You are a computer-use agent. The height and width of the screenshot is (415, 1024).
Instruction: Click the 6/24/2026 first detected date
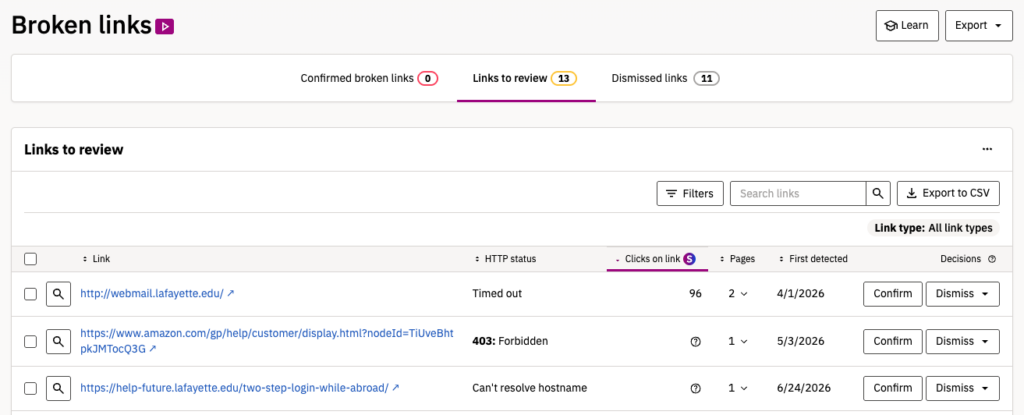[x=805, y=388]
